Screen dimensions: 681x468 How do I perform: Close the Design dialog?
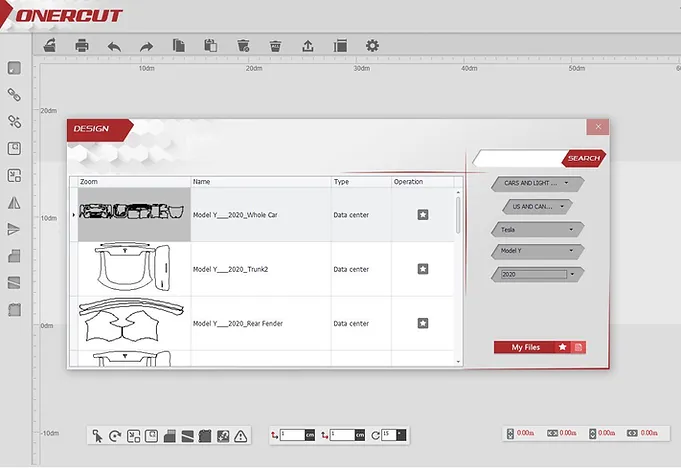tap(598, 127)
